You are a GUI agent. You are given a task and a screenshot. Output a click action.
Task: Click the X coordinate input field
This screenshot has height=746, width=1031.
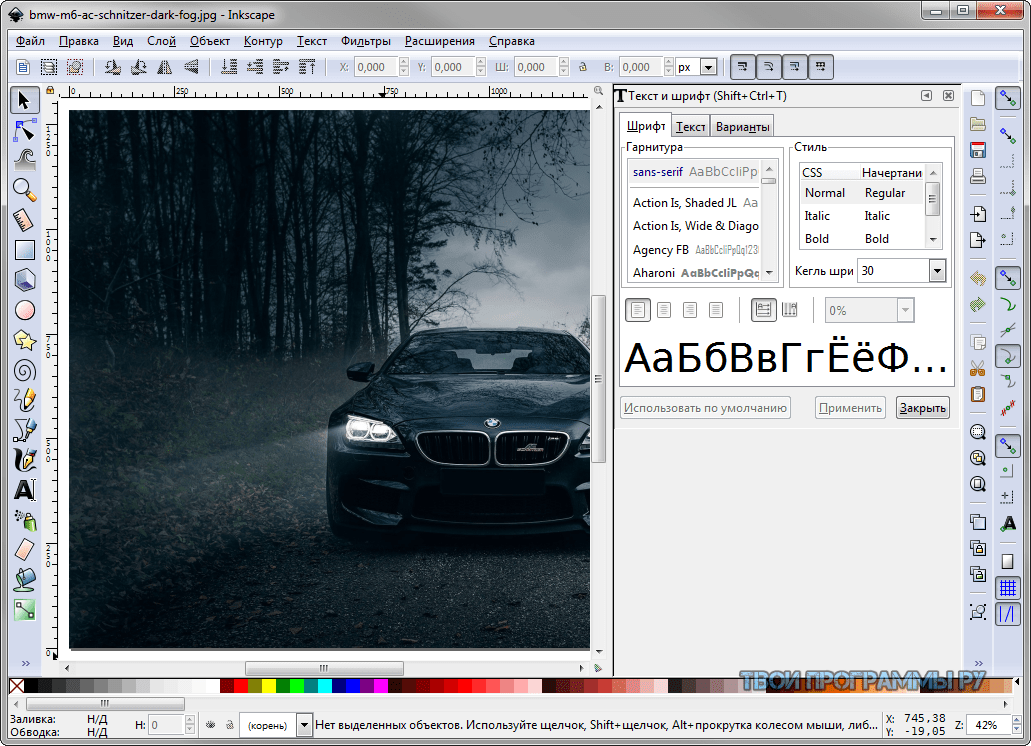376,67
